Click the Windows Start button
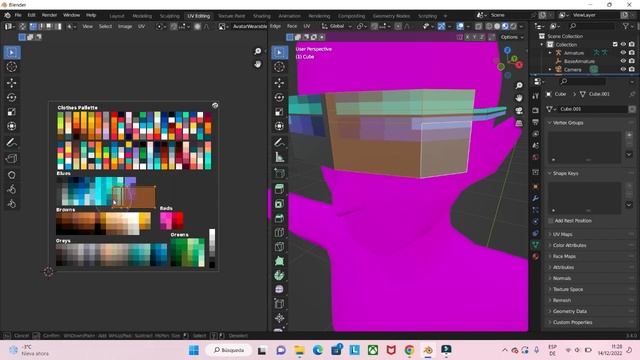The height and width of the screenshot is (360, 640). pos(194,350)
